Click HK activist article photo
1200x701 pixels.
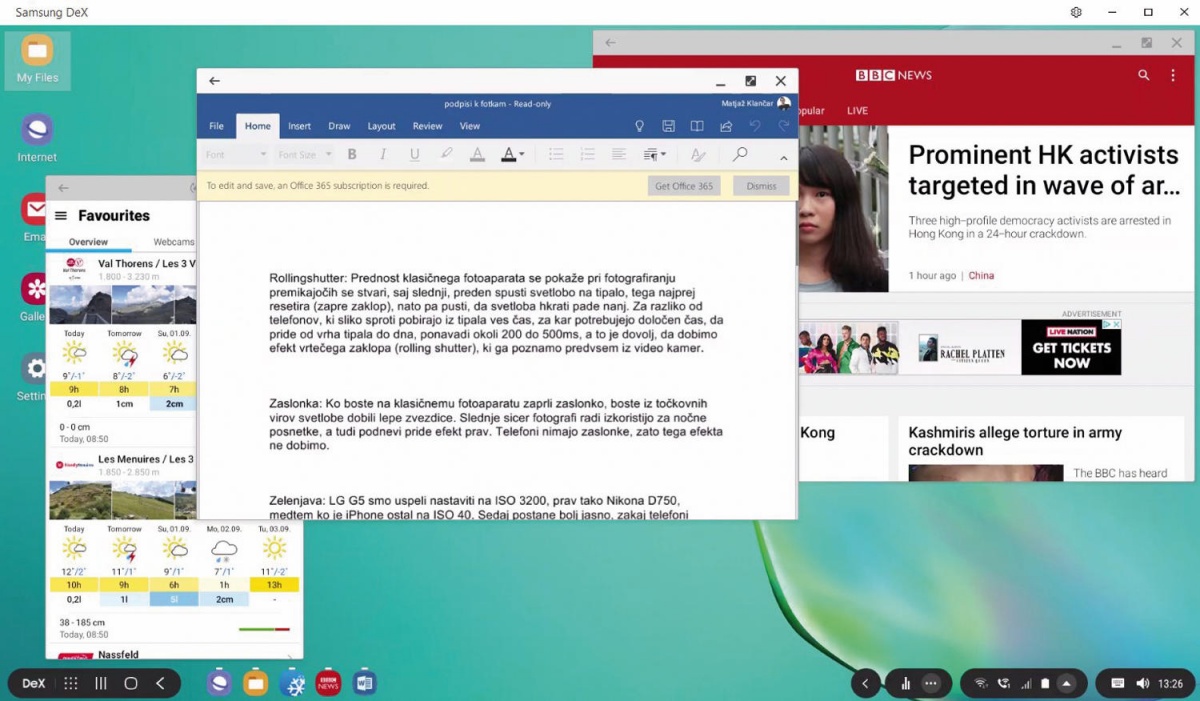(x=844, y=208)
